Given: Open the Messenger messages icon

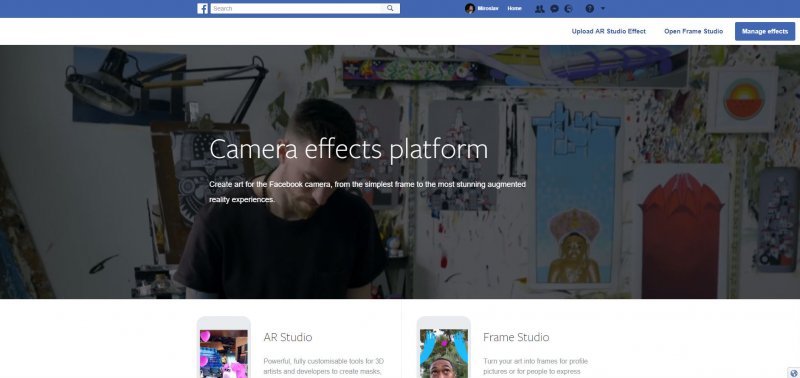Looking at the screenshot, I should tap(555, 9).
